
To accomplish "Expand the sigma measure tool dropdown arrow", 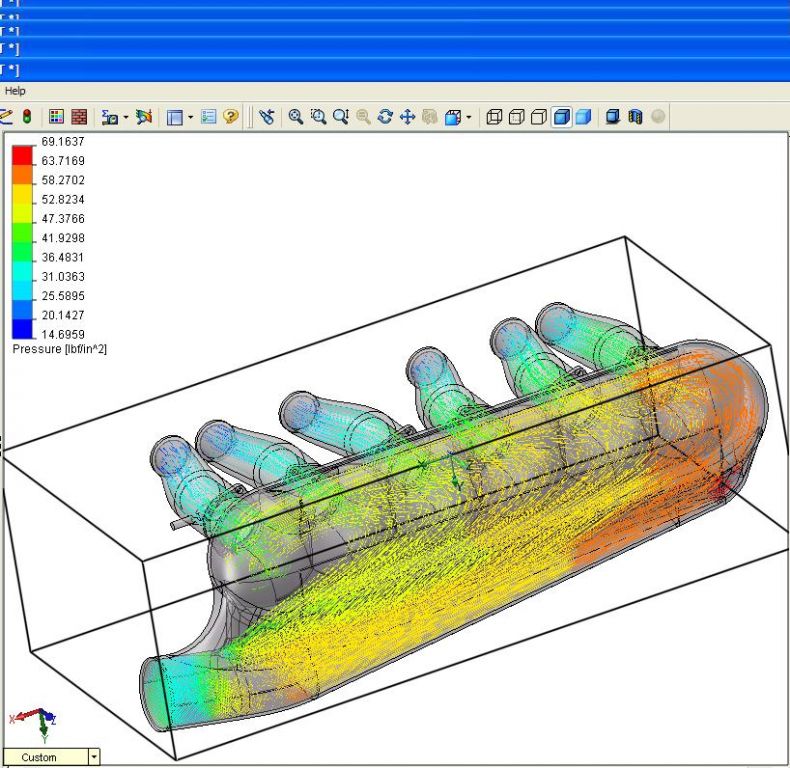I will pos(125,118).
